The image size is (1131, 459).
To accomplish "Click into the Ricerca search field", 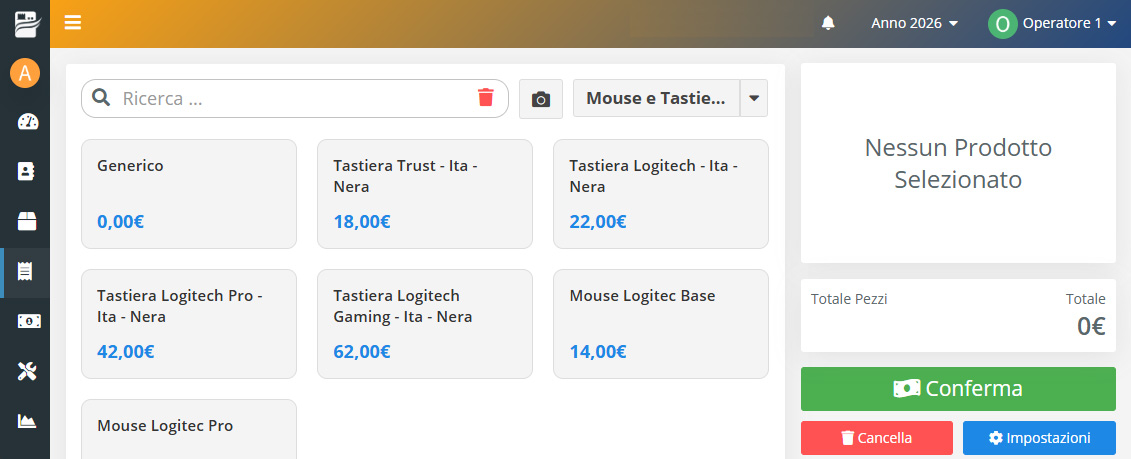I will (x=295, y=98).
